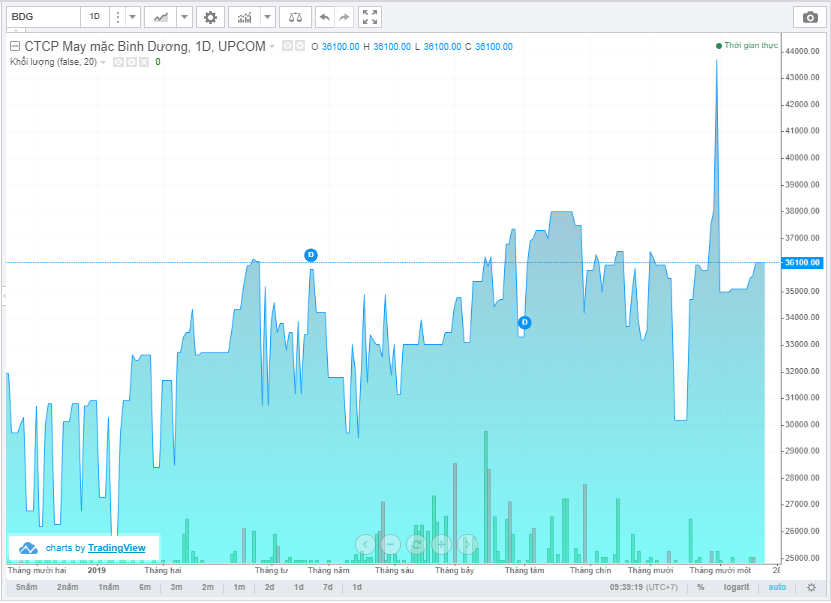Take a chart snapshot with camera icon

click(810, 17)
